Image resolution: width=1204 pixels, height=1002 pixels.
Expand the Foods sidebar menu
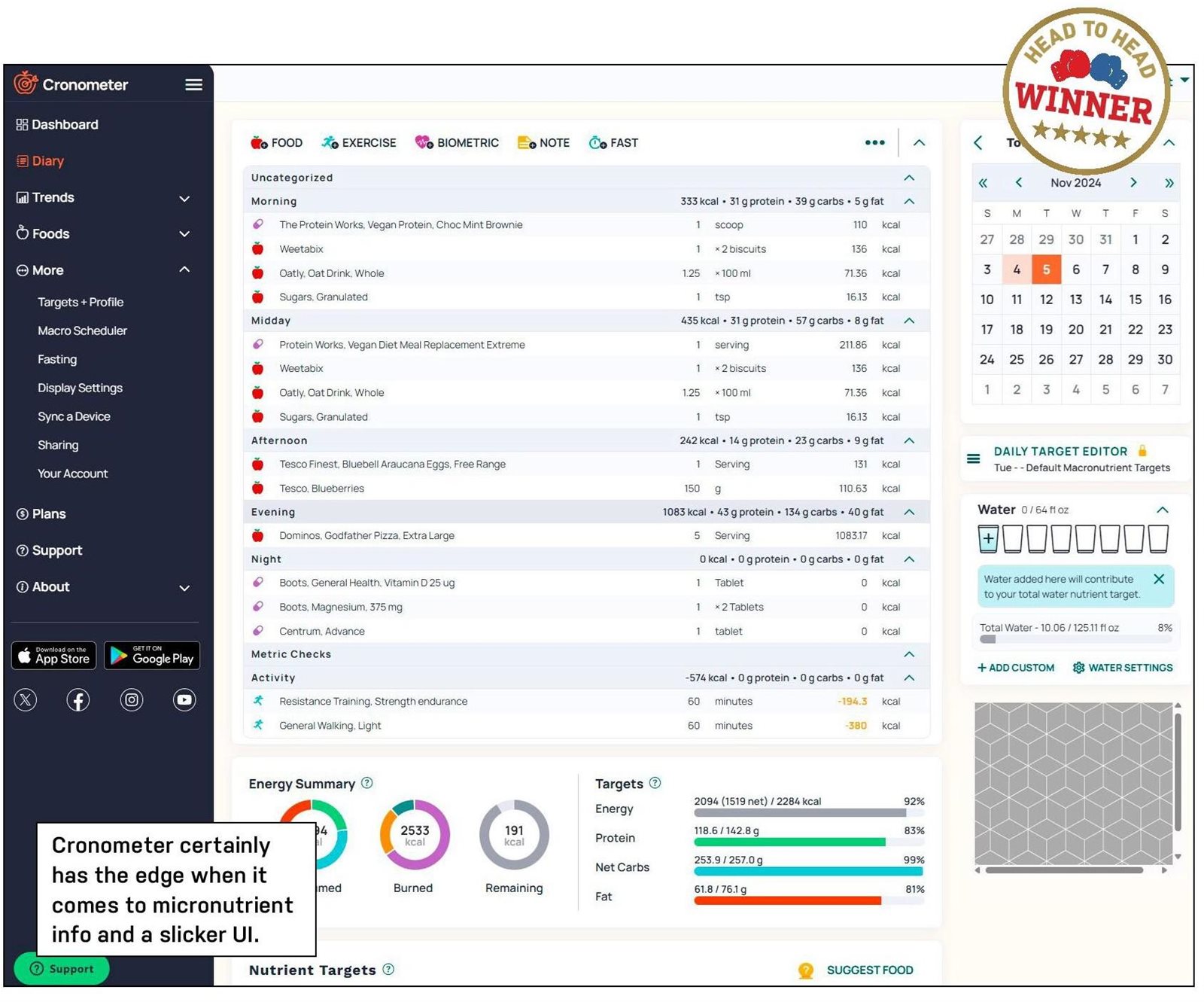click(184, 234)
